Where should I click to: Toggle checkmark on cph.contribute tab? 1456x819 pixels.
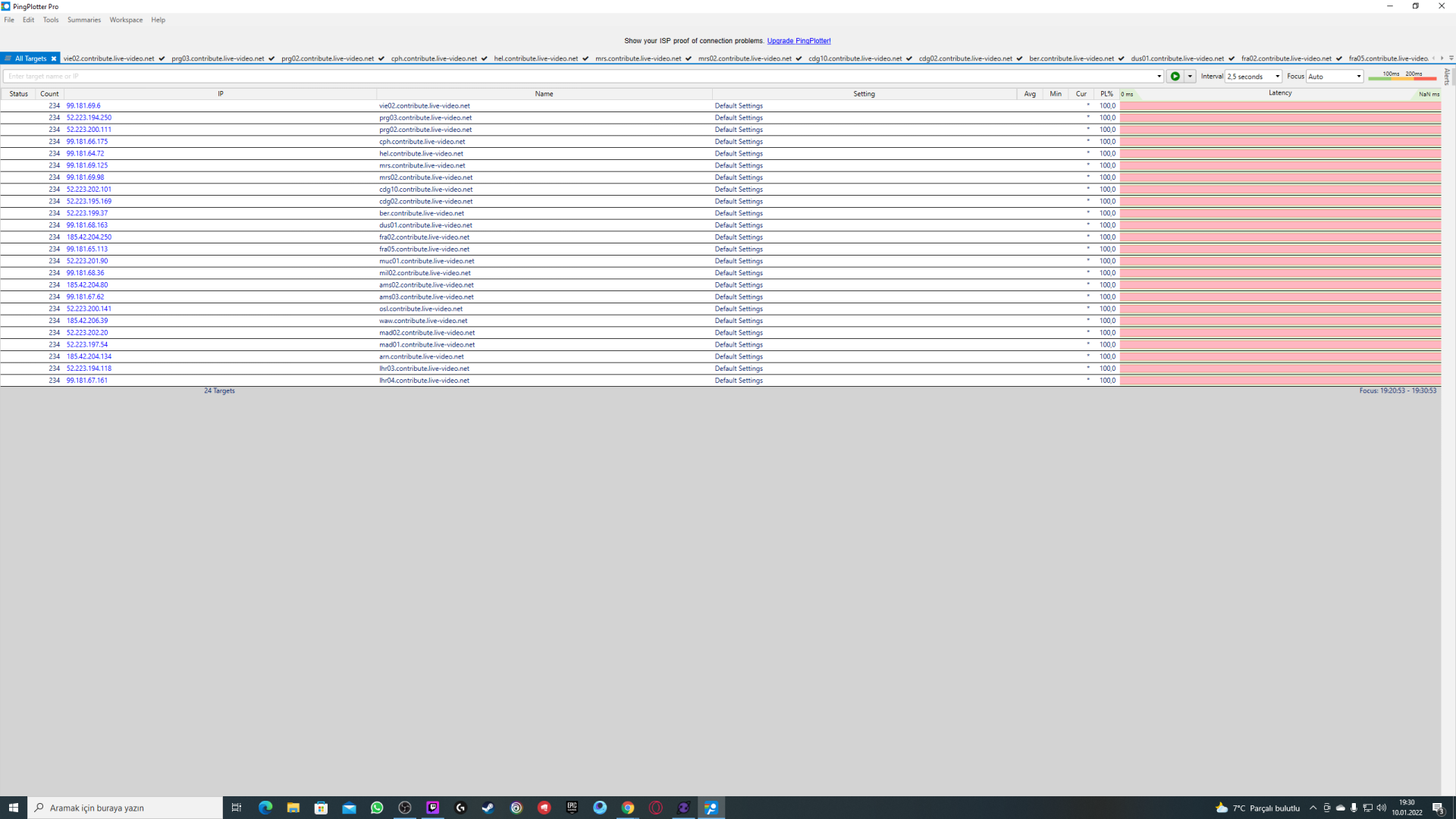(x=484, y=58)
